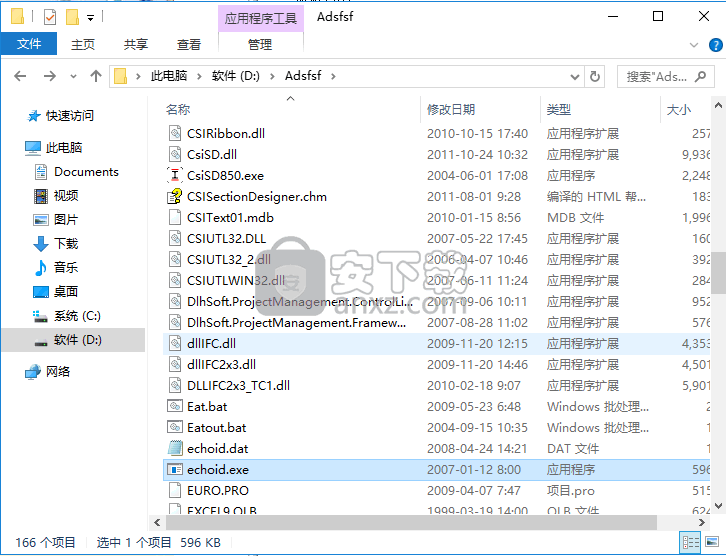The height and width of the screenshot is (556, 726).
Task: Click the Explorer window folder icon in title bar
Action: click(18, 16)
